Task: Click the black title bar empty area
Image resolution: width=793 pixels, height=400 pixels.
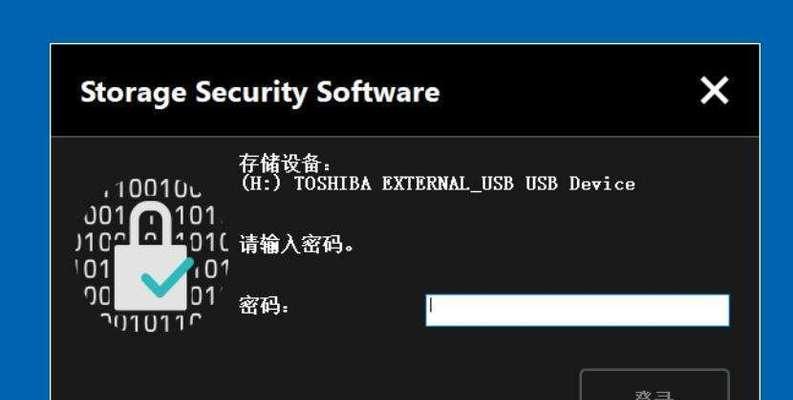Action: point(566,91)
